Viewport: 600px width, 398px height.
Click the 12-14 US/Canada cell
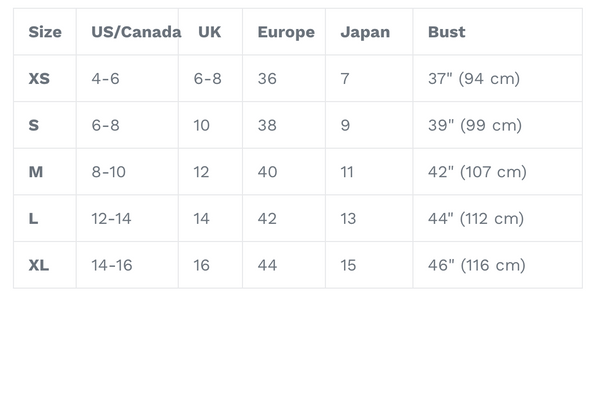tap(111, 219)
